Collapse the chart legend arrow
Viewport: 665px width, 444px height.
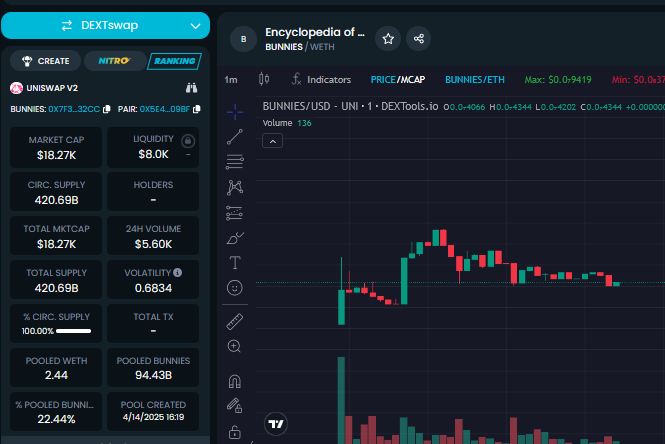coord(273,141)
